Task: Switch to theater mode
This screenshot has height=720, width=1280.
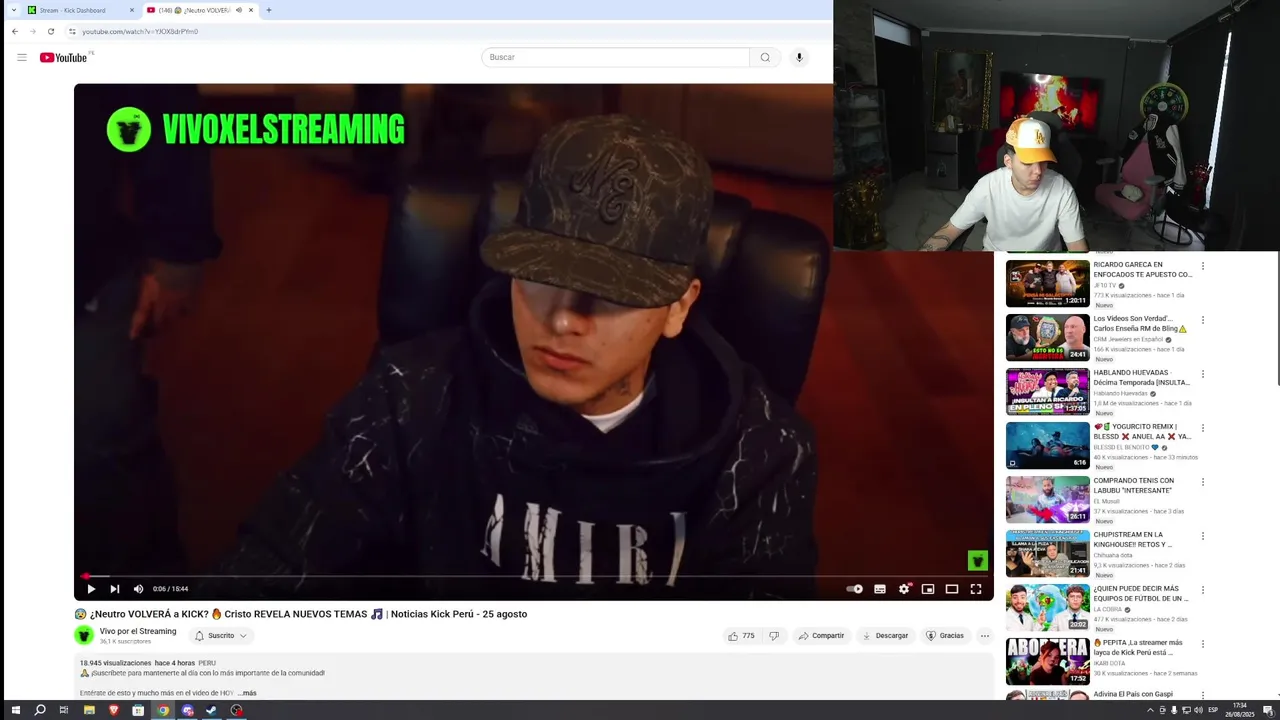Action: pos(952,589)
